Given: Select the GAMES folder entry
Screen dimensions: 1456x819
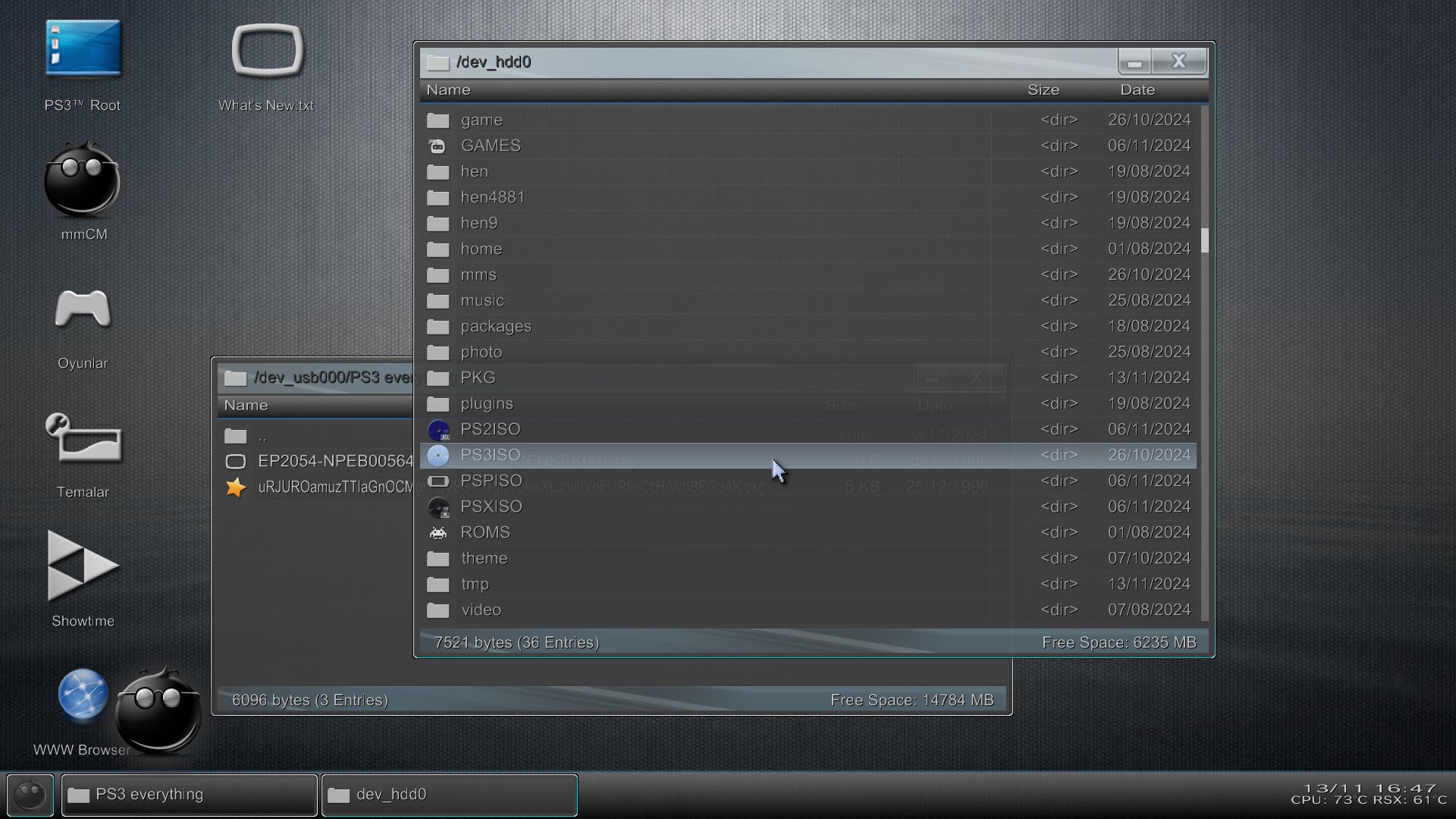Looking at the screenshot, I should tap(490, 146).
